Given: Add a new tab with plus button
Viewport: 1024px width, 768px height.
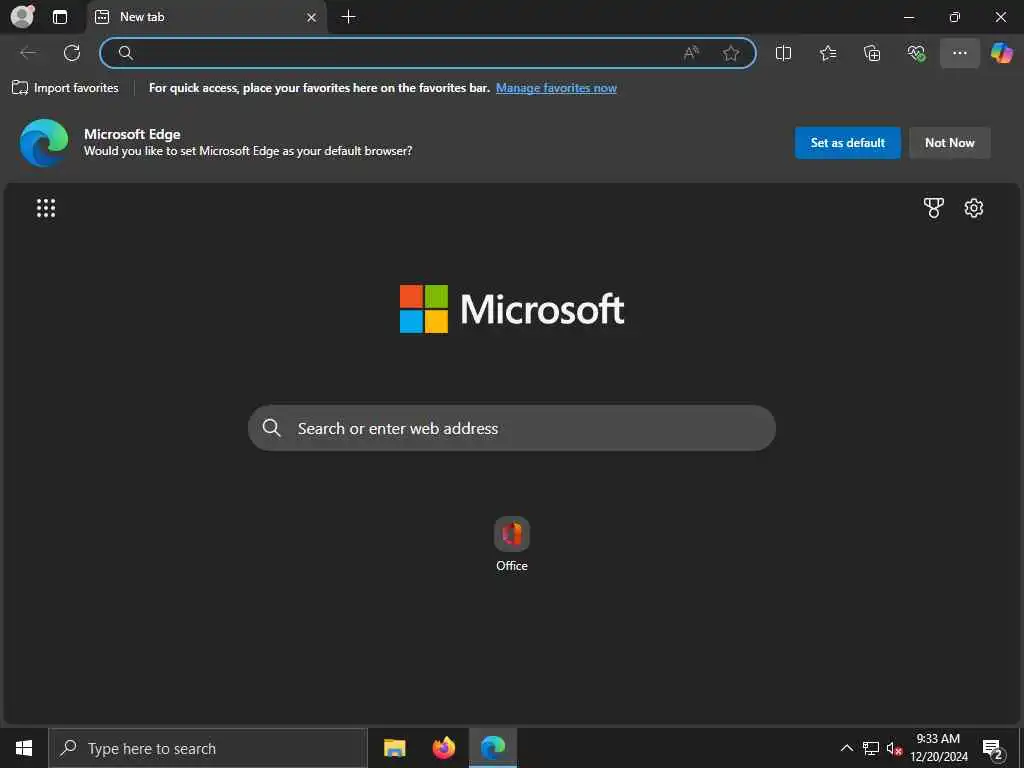Looking at the screenshot, I should pos(349,17).
